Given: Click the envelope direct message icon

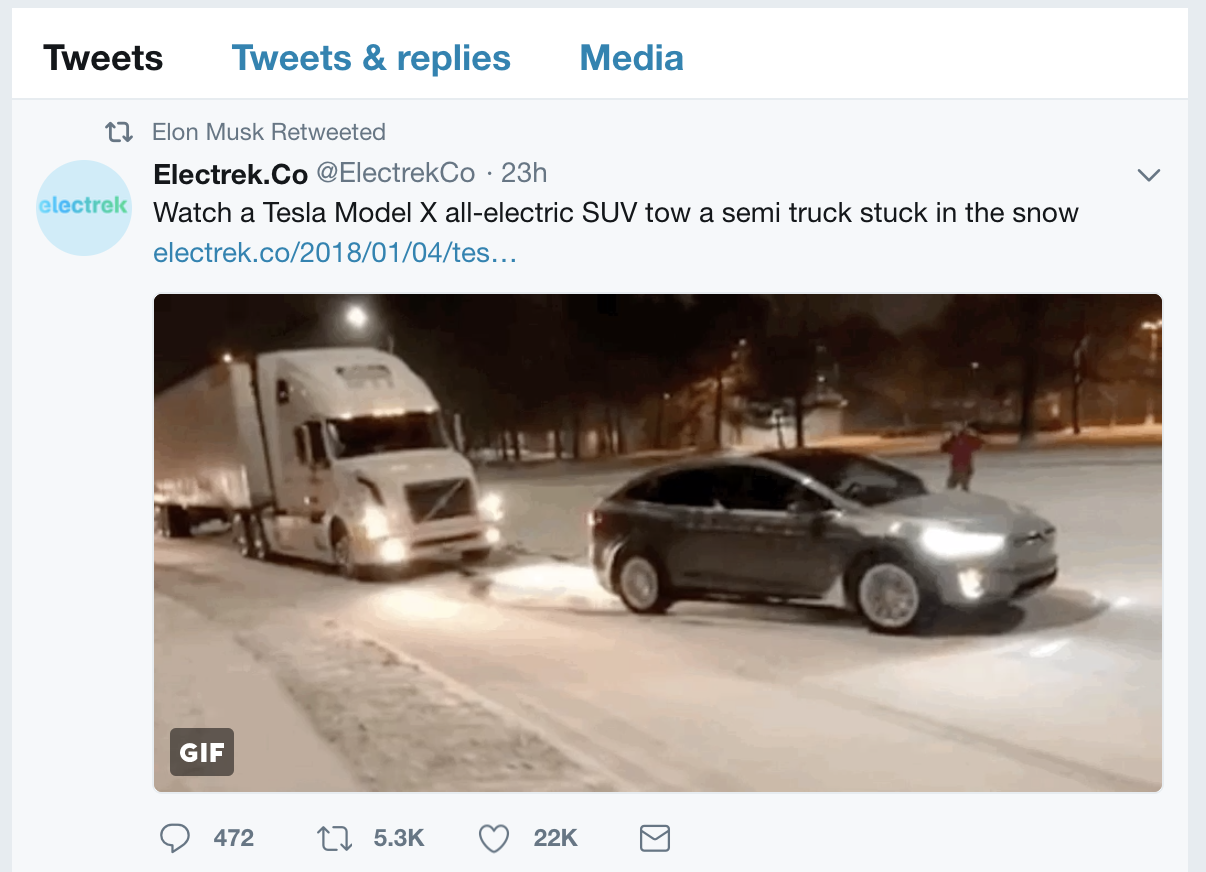Looking at the screenshot, I should (654, 838).
